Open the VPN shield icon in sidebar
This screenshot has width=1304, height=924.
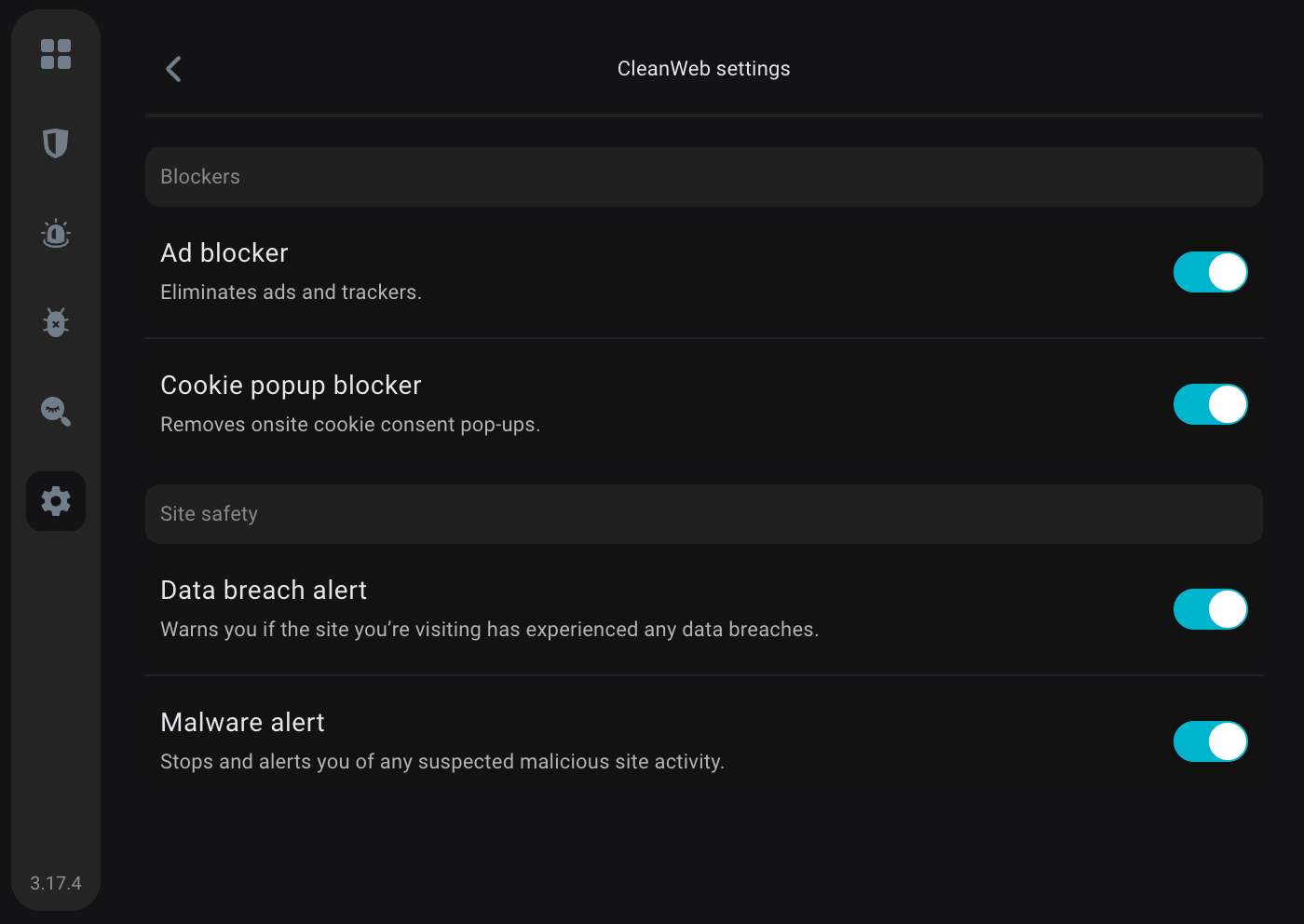pyautogui.click(x=56, y=143)
